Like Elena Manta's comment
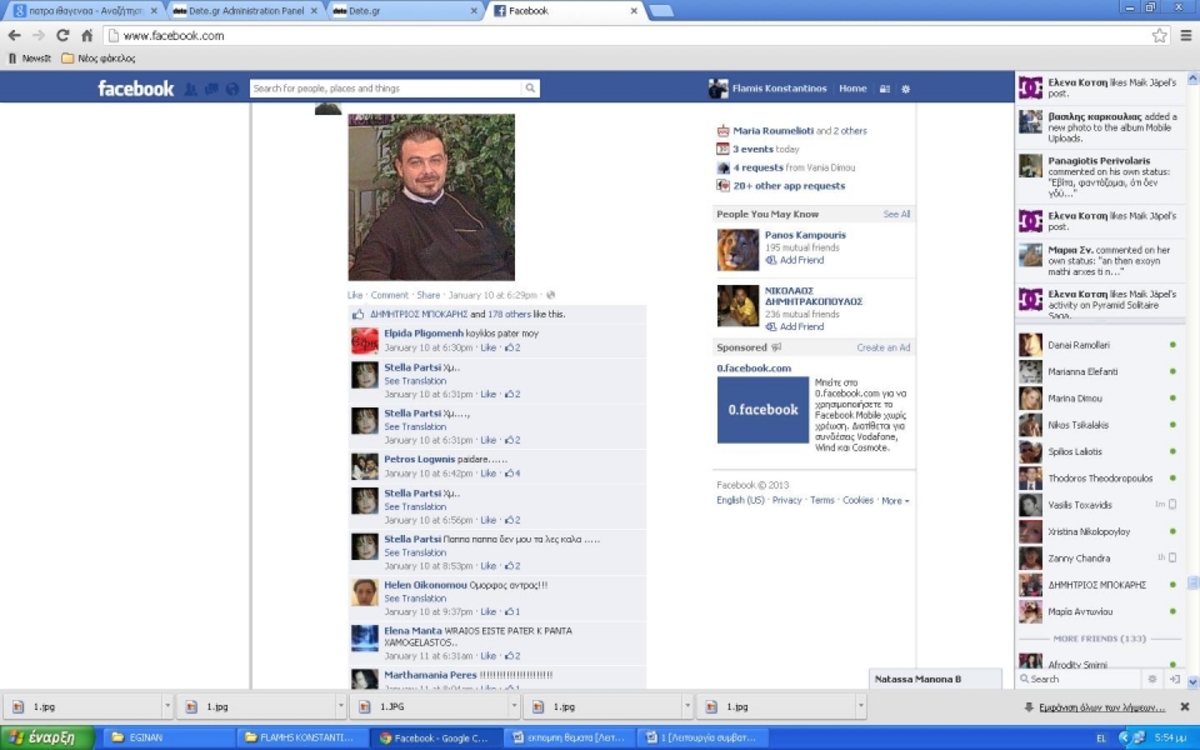 488,656
